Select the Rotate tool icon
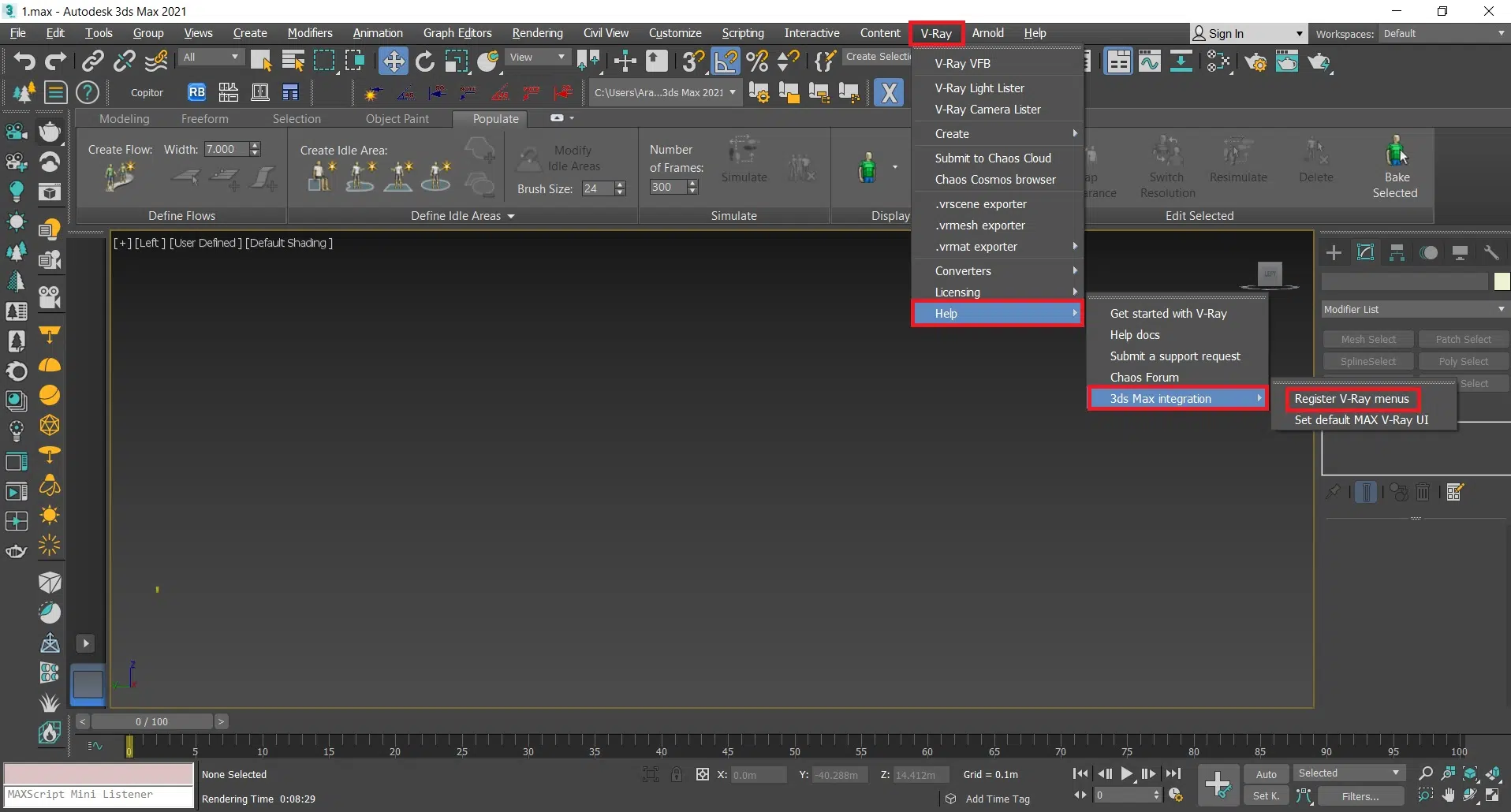 click(x=425, y=61)
